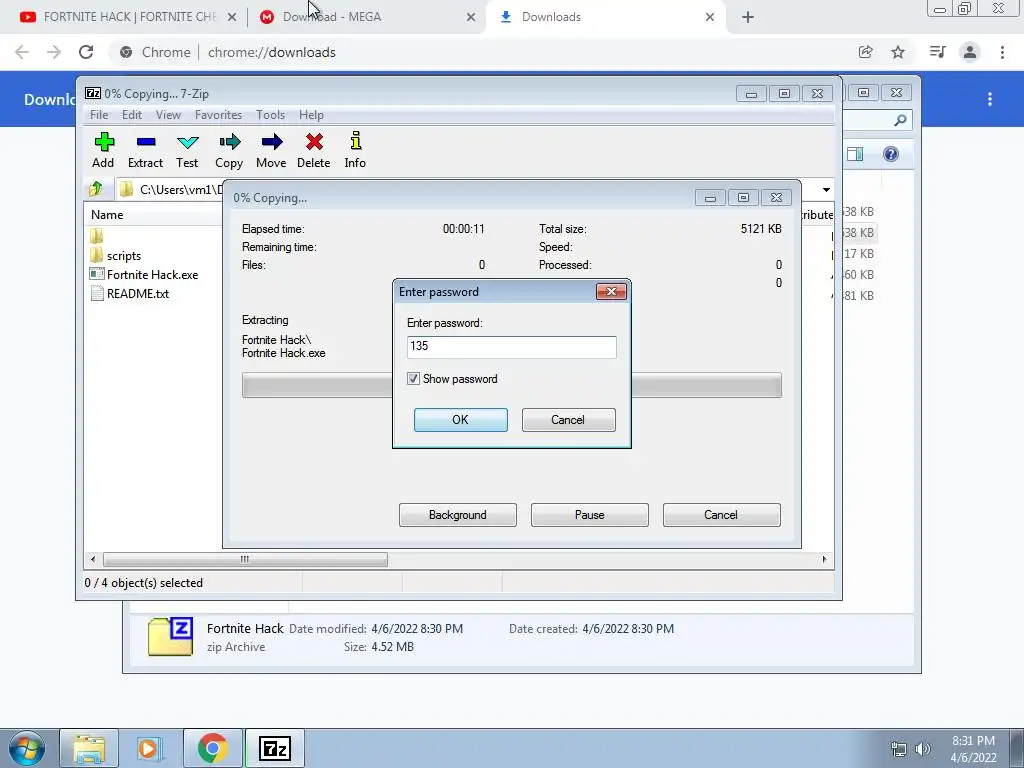Open the Favorites menu in 7-Zip

click(x=218, y=115)
